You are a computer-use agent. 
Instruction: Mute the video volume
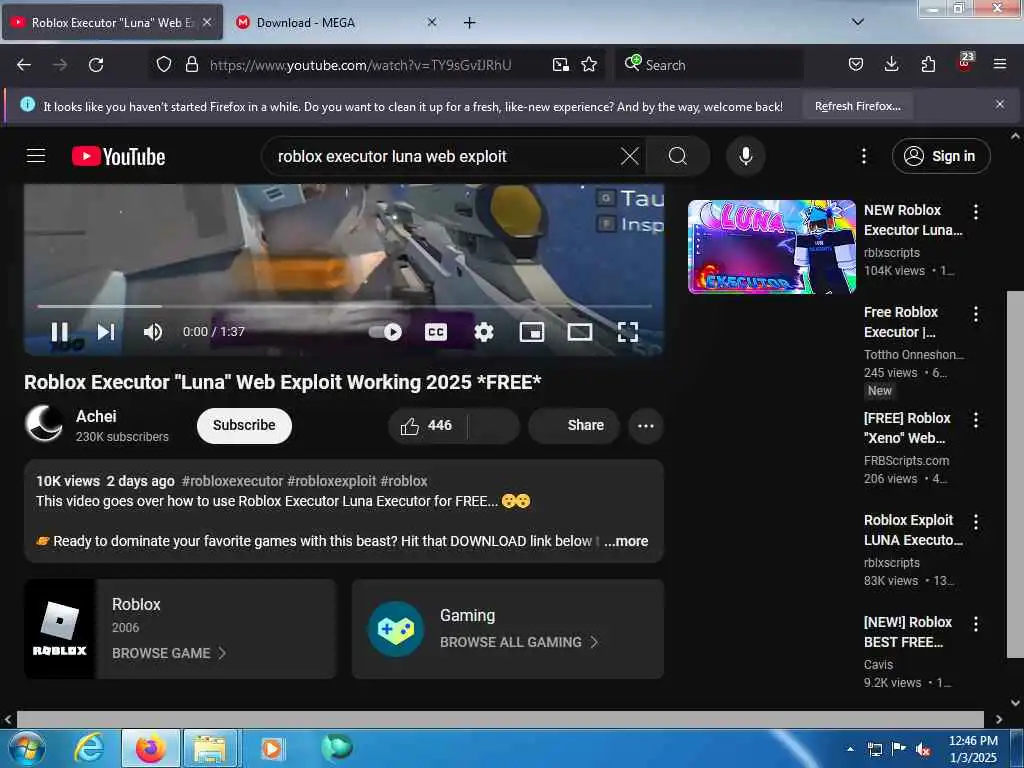(x=153, y=332)
